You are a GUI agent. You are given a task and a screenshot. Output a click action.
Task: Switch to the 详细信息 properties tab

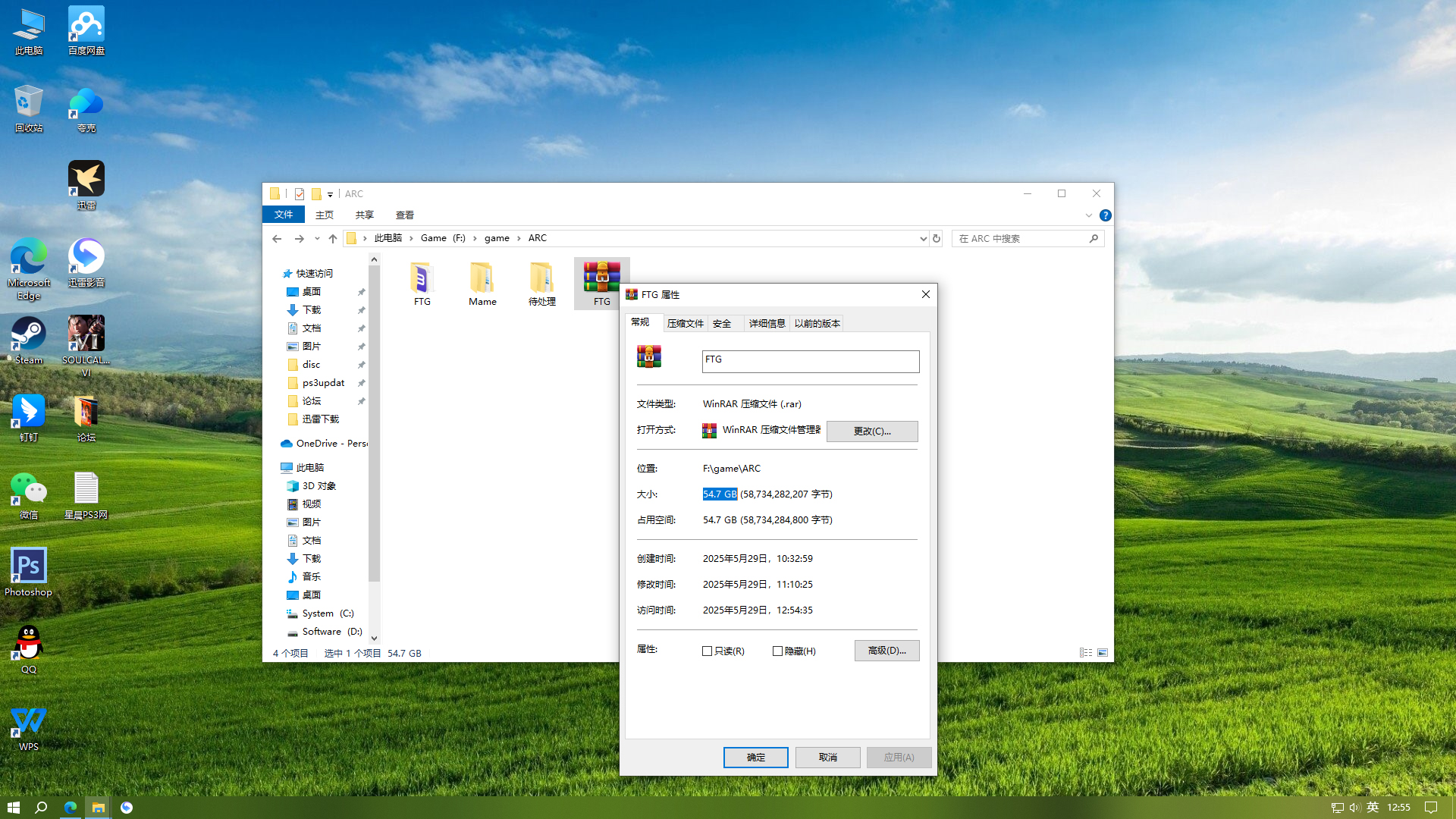767,324
